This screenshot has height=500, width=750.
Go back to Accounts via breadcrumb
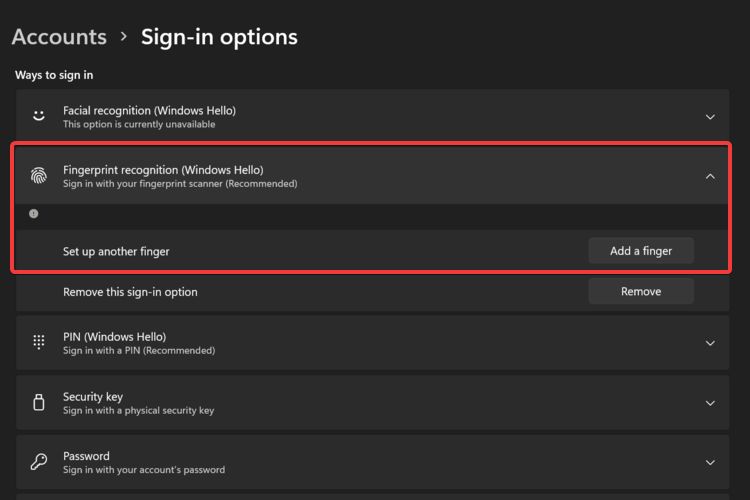pos(59,37)
